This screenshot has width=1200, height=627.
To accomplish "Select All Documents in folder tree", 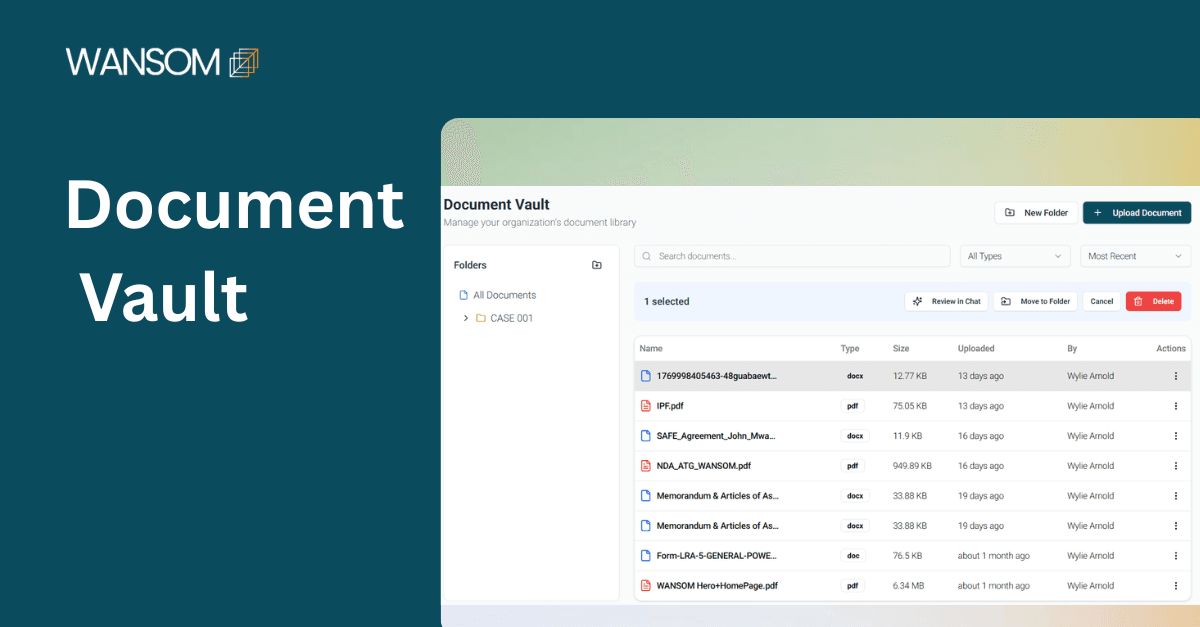I will click(504, 295).
